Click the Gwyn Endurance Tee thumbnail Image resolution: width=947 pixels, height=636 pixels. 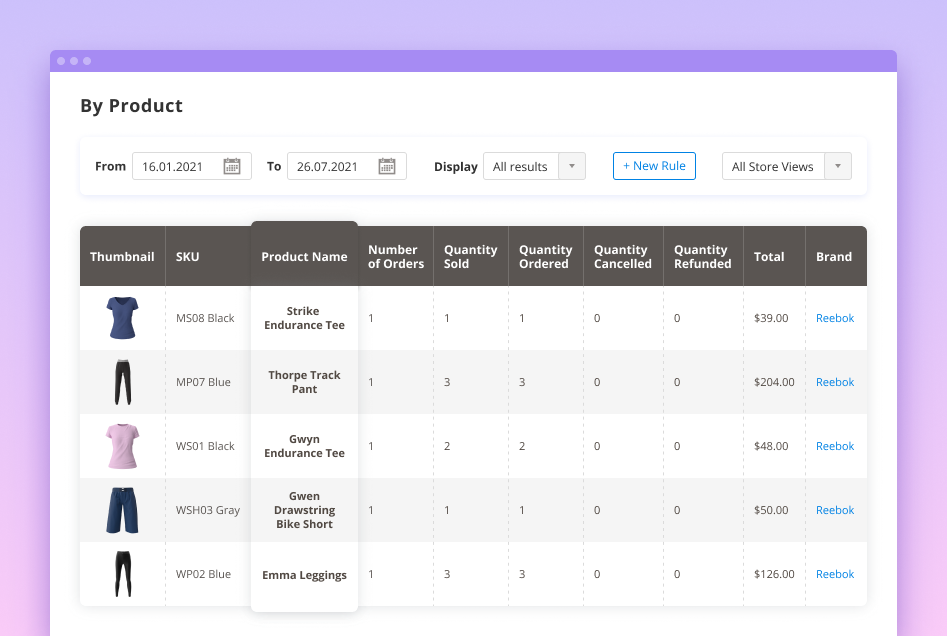[122, 446]
